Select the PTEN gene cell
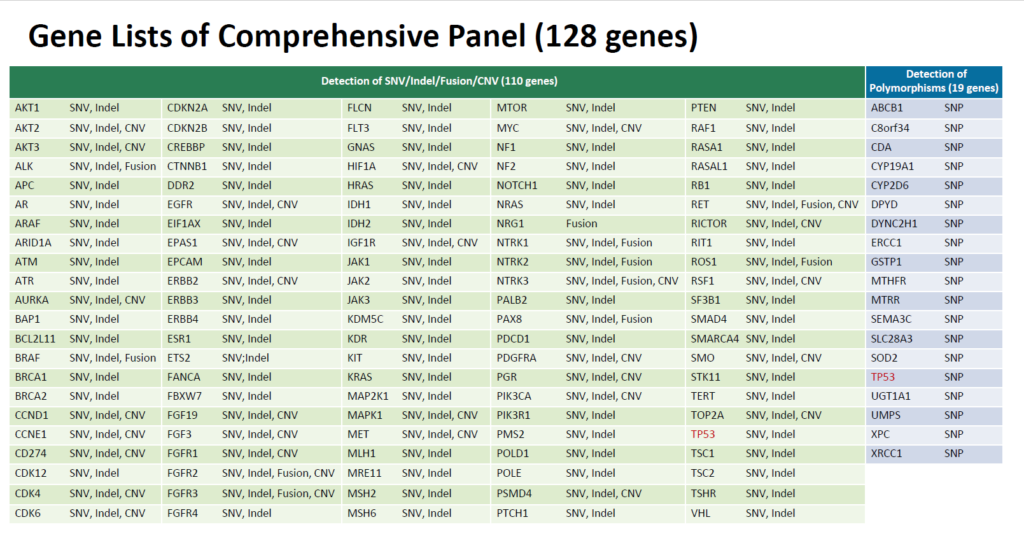Image resolution: width=1024 pixels, height=536 pixels. 703,108
